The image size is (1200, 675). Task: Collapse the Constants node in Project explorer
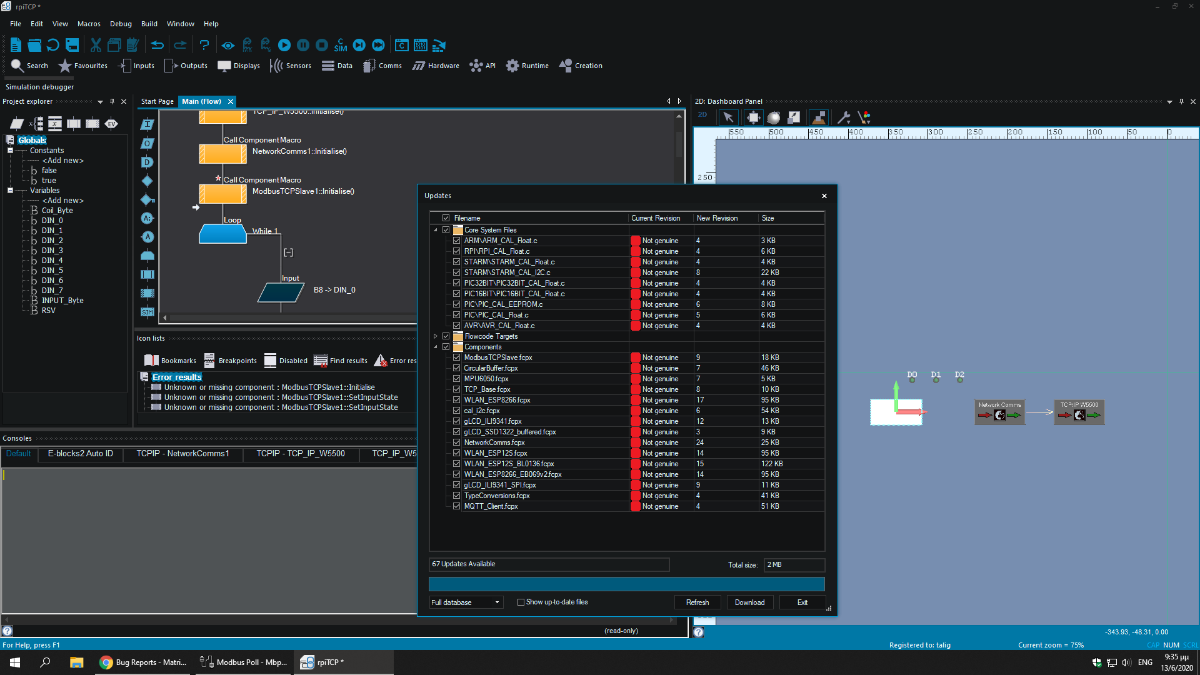coord(10,150)
